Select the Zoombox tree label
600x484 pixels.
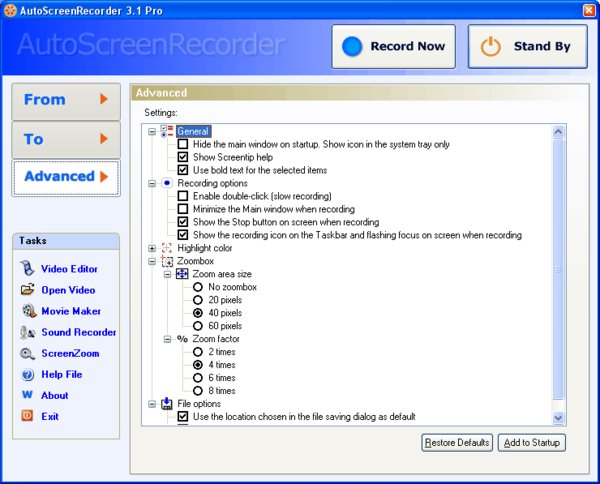coord(196,261)
